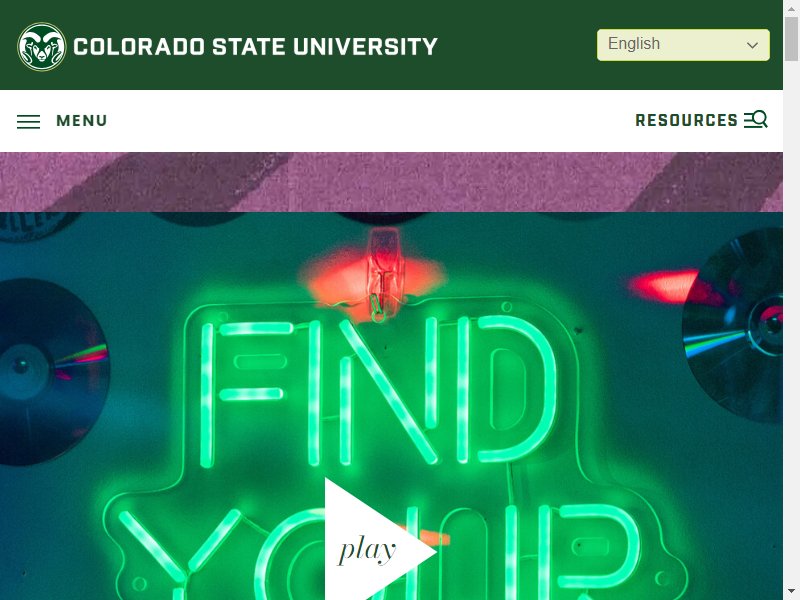Click the purple textured banner strip
Image resolution: width=800 pixels, height=600 pixels.
point(391,182)
